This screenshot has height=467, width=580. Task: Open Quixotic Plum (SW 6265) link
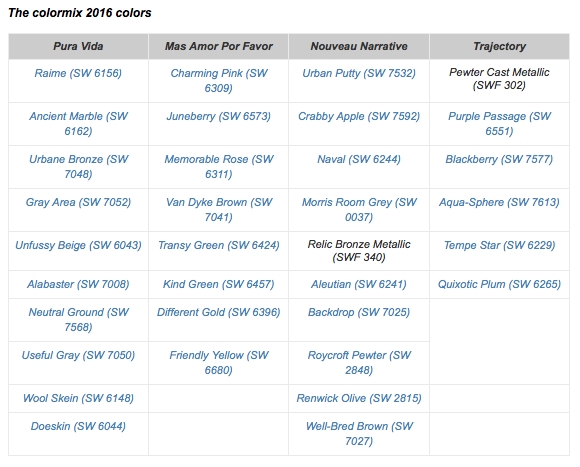[499, 284]
